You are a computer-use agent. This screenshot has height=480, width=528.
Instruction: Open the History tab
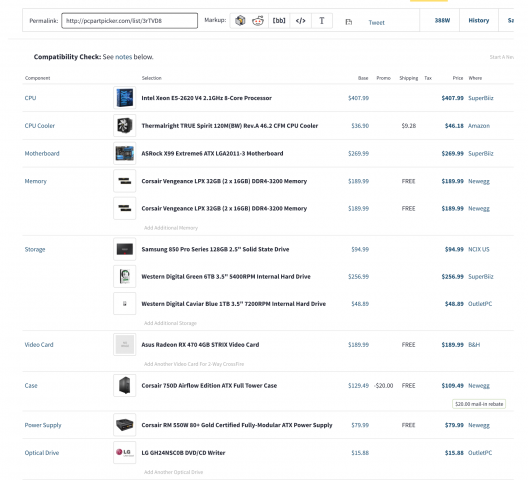pyautogui.click(x=478, y=21)
